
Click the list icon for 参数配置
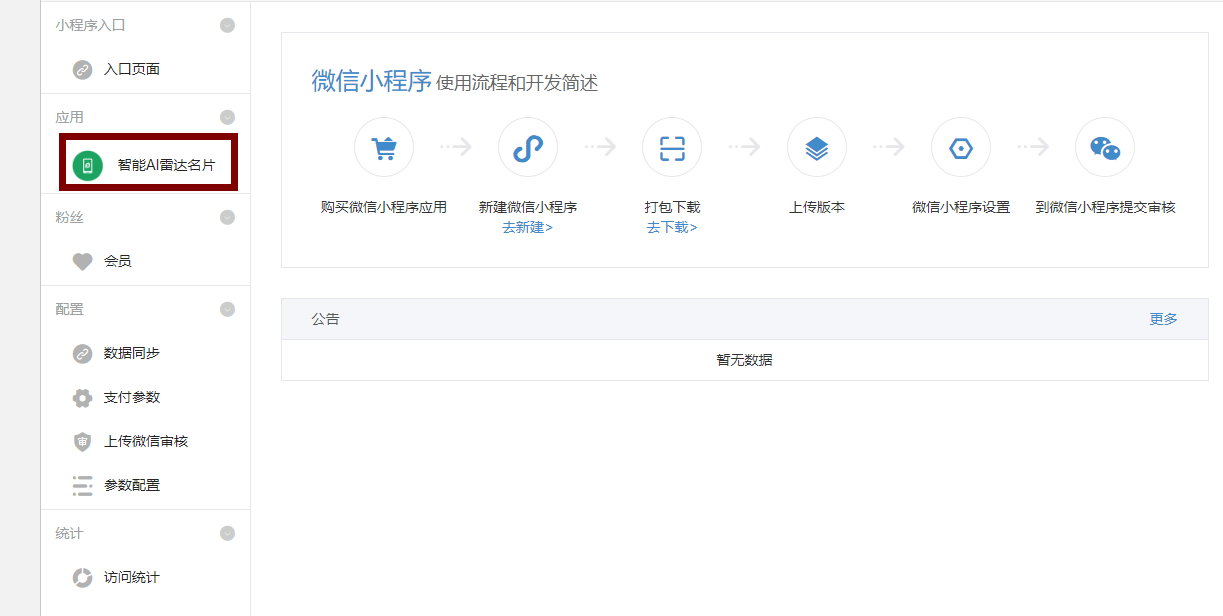[x=83, y=486]
